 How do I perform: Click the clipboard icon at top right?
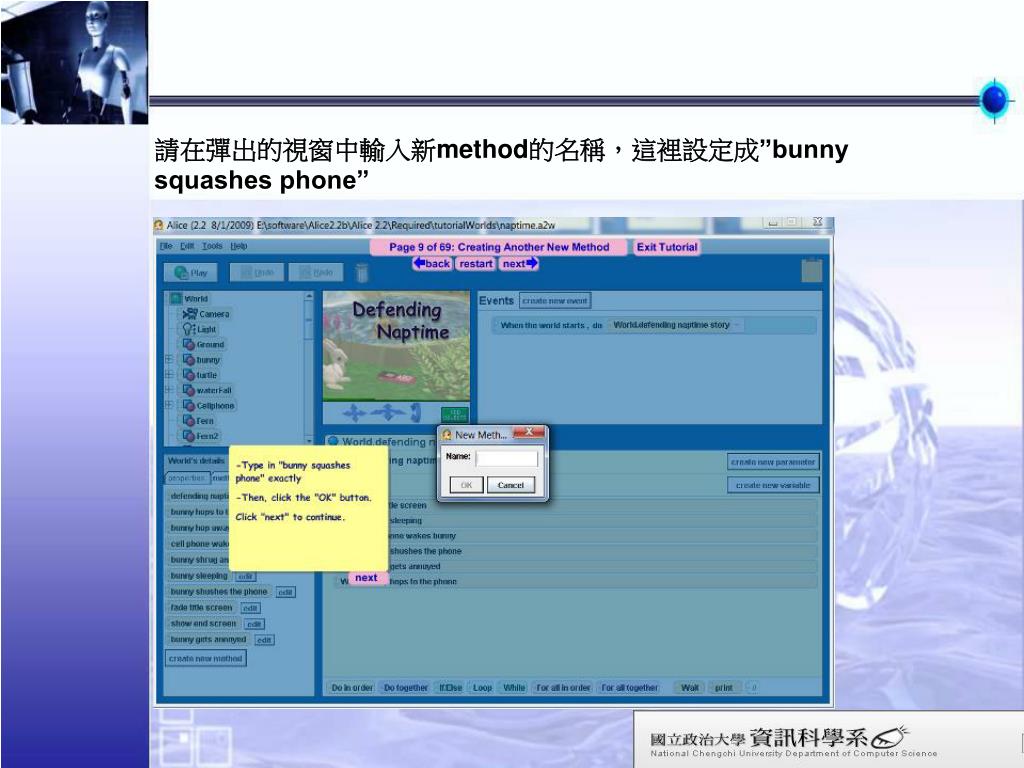tap(812, 270)
